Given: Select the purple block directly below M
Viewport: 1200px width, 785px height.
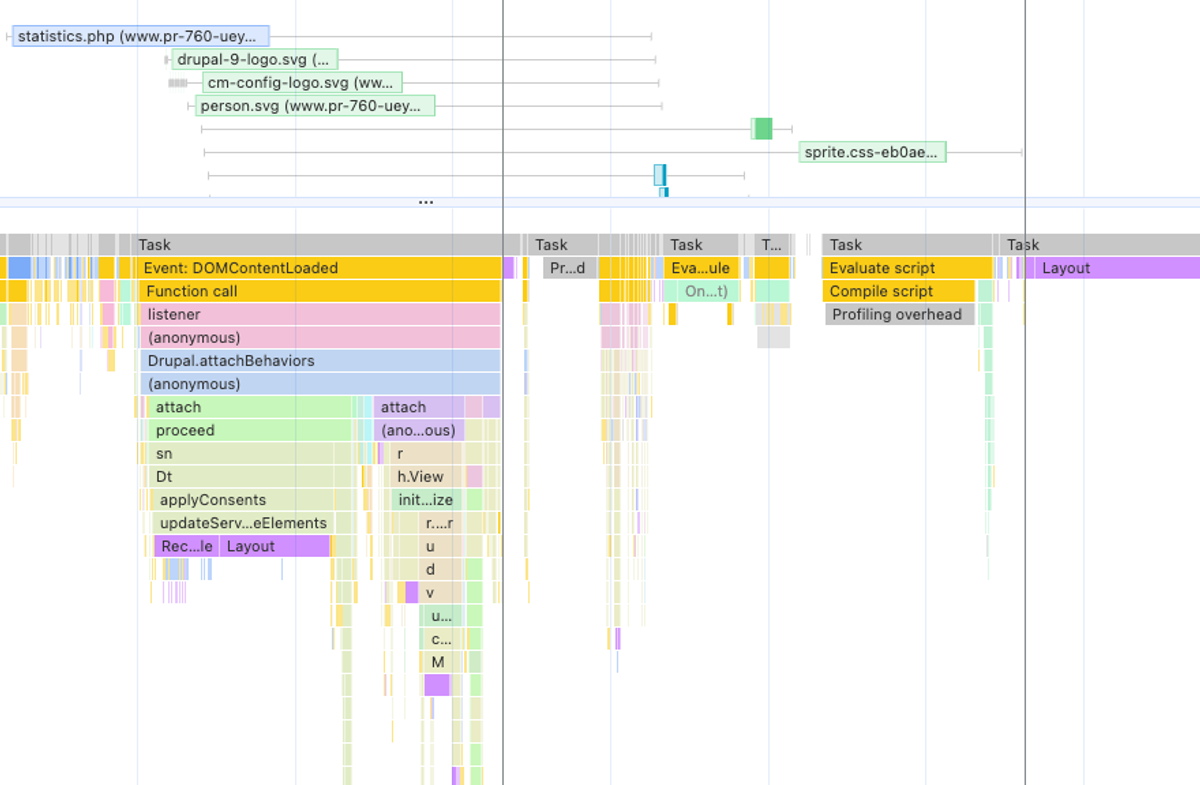Looking at the screenshot, I should coord(437,685).
